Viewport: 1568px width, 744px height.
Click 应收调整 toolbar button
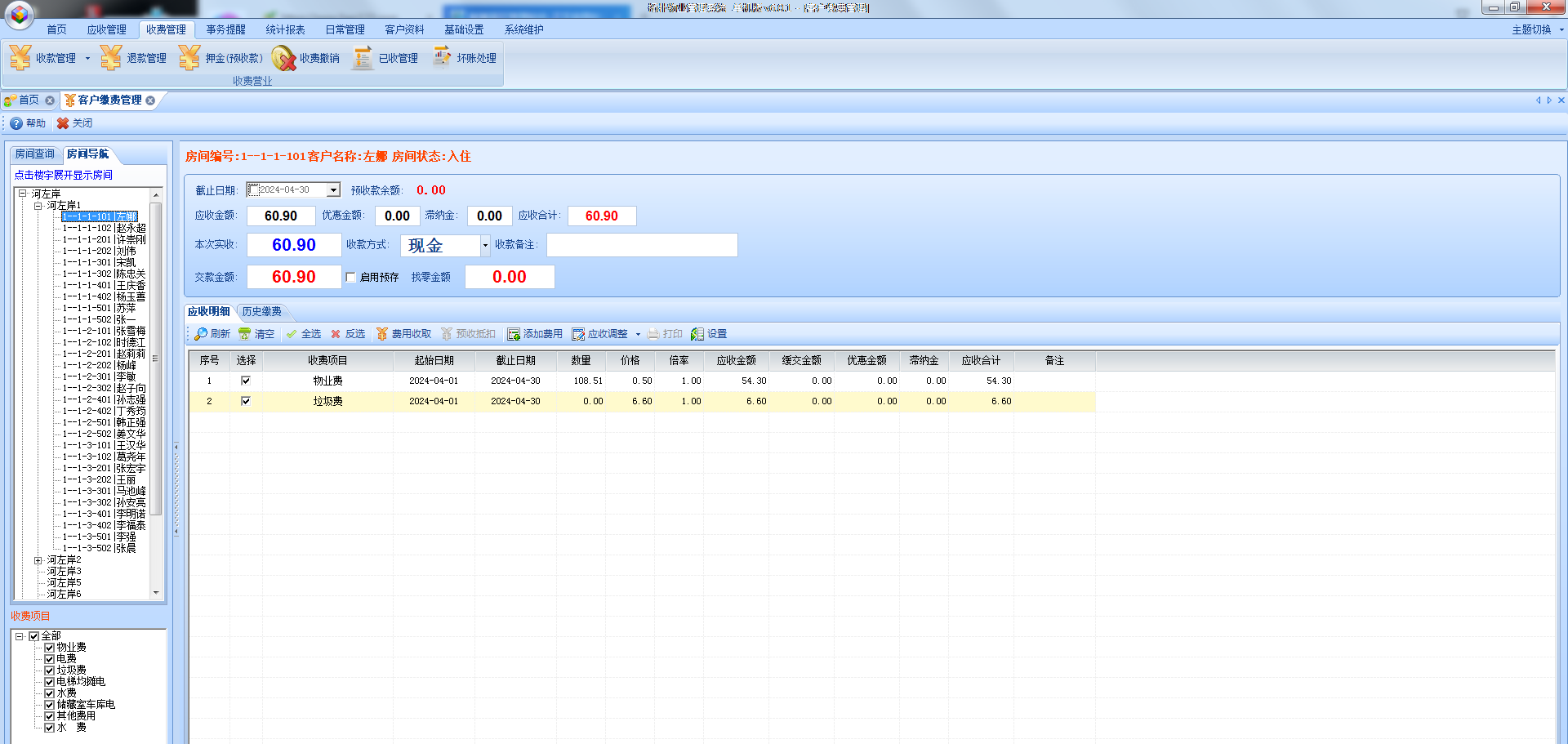coord(600,334)
